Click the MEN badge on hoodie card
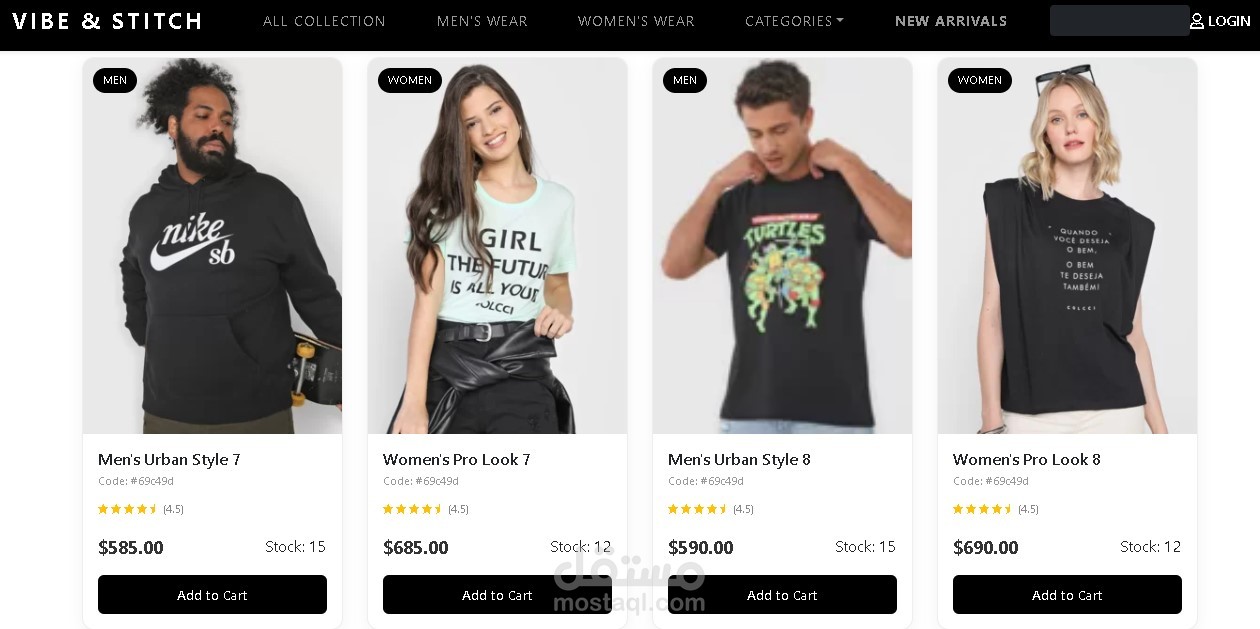This screenshot has width=1260, height=629. (115, 80)
